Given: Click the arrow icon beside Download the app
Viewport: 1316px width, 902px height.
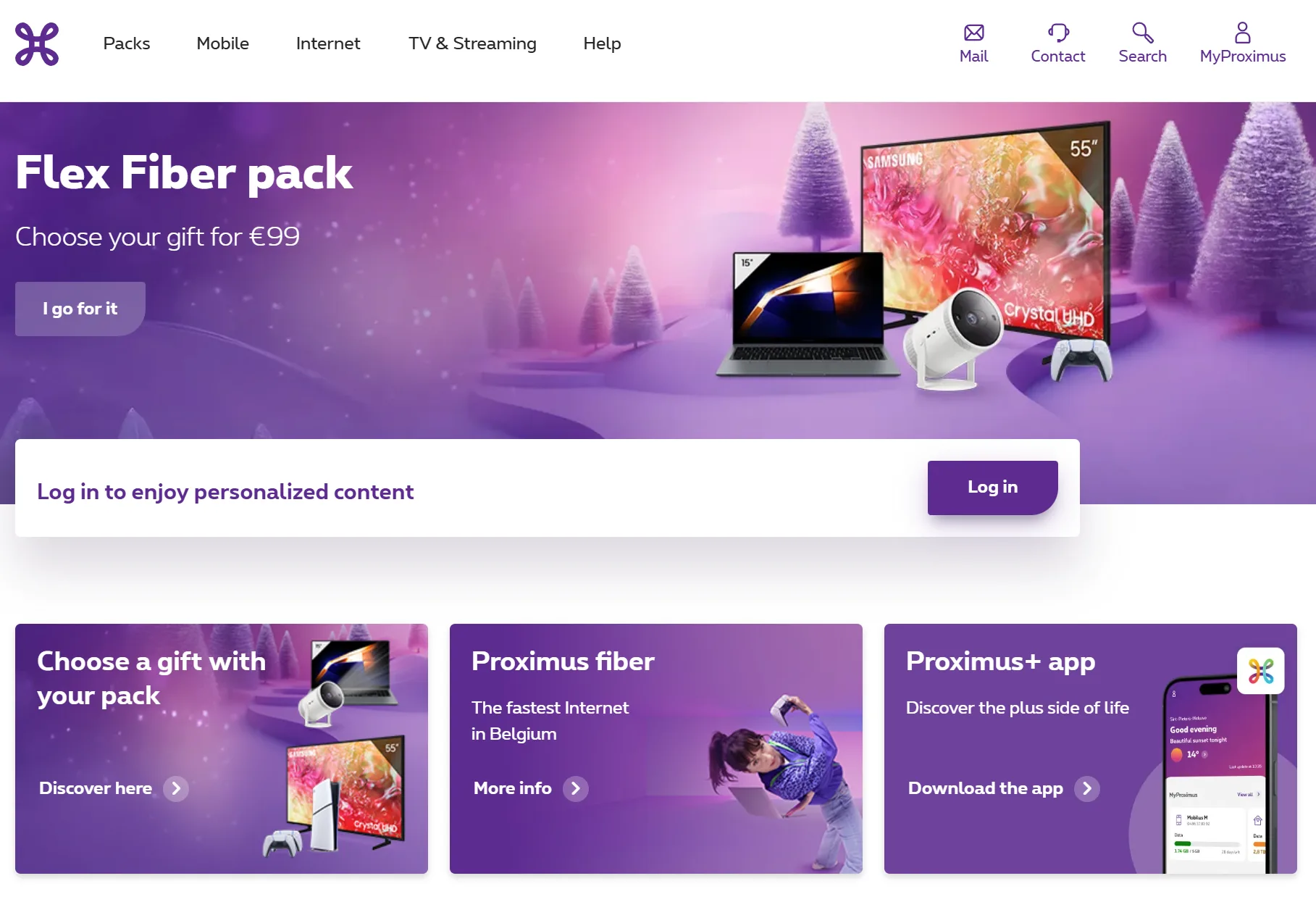Looking at the screenshot, I should [1087, 788].
